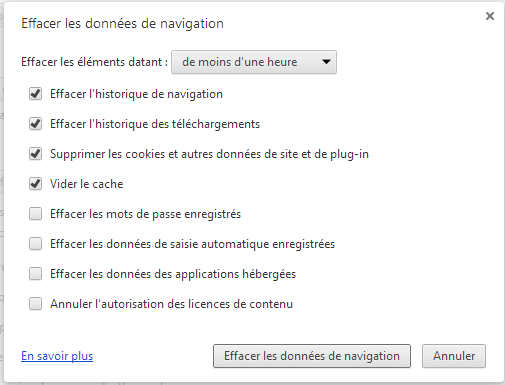Enable 'Annuler l'autorisation des licences' checkbox

(x=35, y=304)
